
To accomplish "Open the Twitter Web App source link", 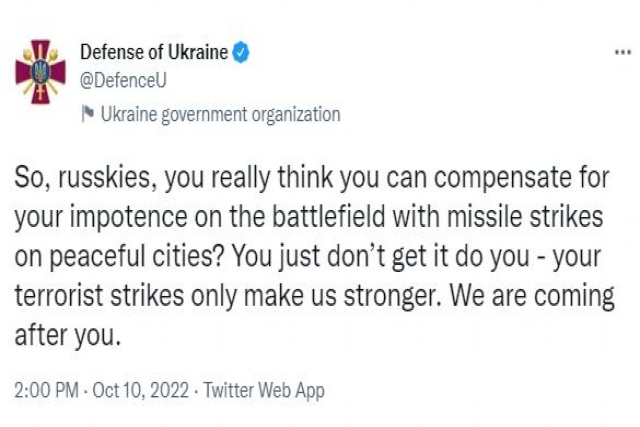I will coord(264,391).
